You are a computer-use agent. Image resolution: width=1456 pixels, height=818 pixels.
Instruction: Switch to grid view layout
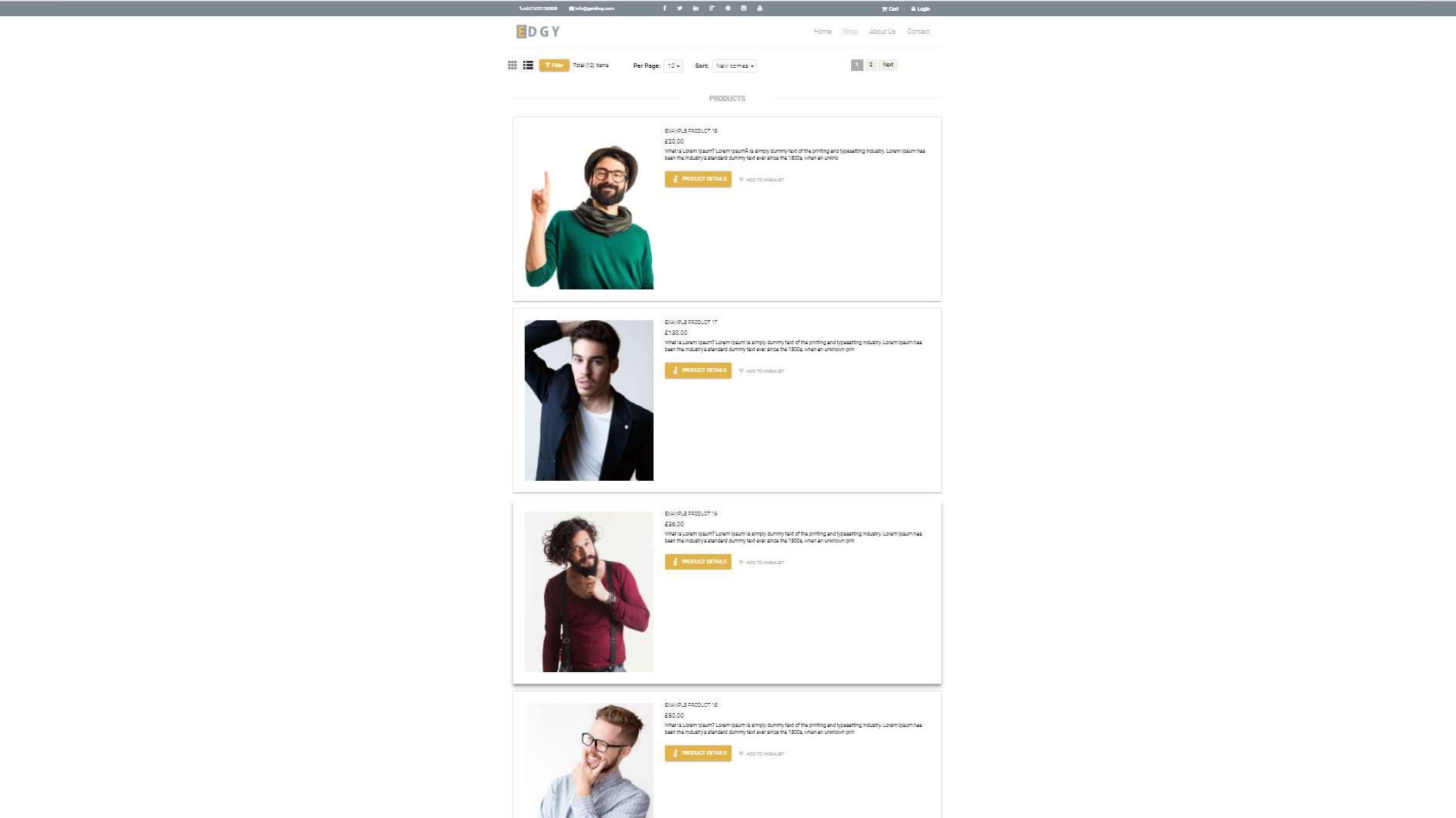pos(512,66)
